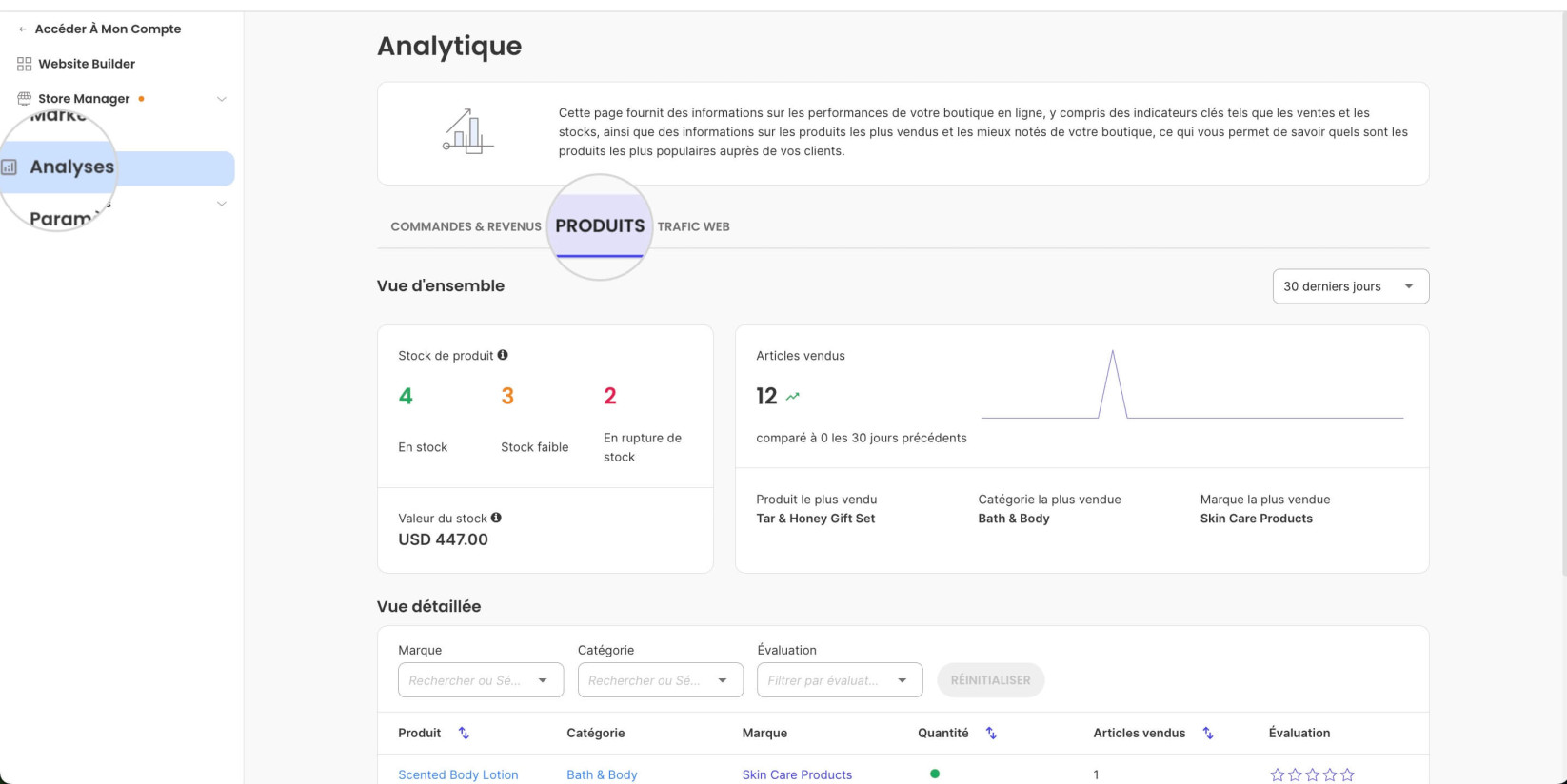Click the Évaluation column header
Viewport: 1567px width, 784px height.
(1299, 733)
